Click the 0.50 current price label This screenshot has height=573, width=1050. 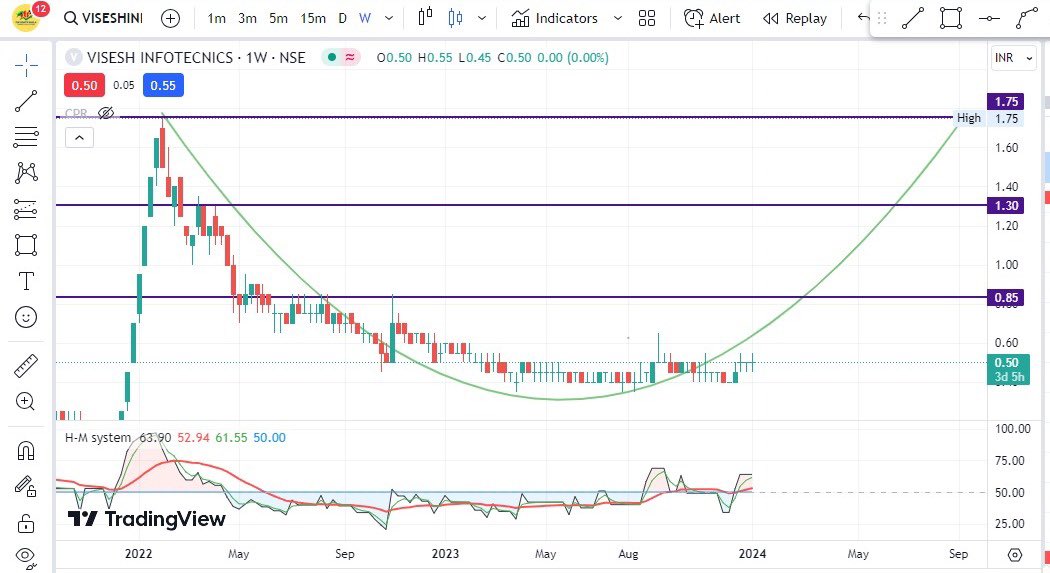(1007, 369)
